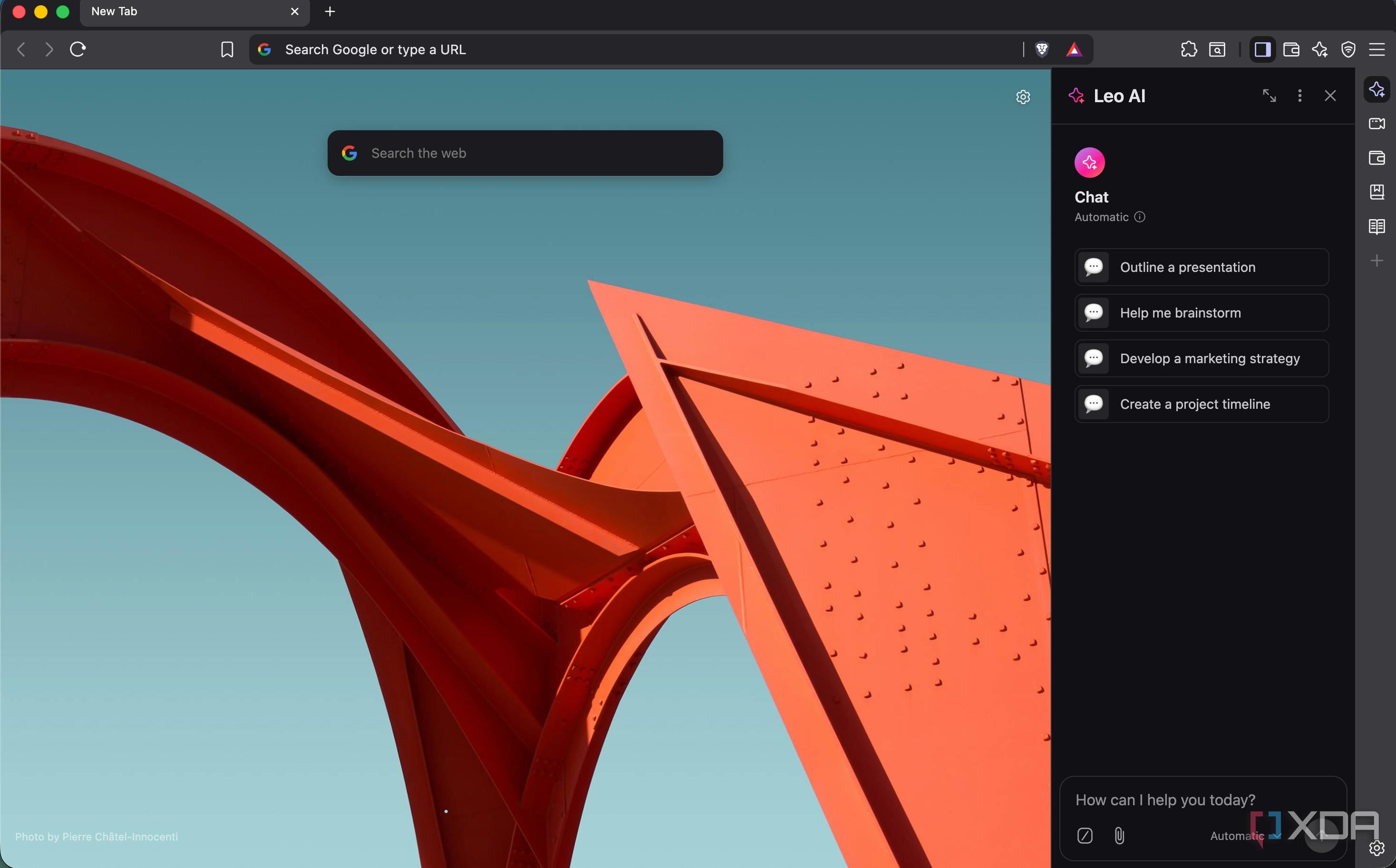This screenshot has height=868, width=1396.
Task: Open the hamburger main menu
Action: [1377, 49]
